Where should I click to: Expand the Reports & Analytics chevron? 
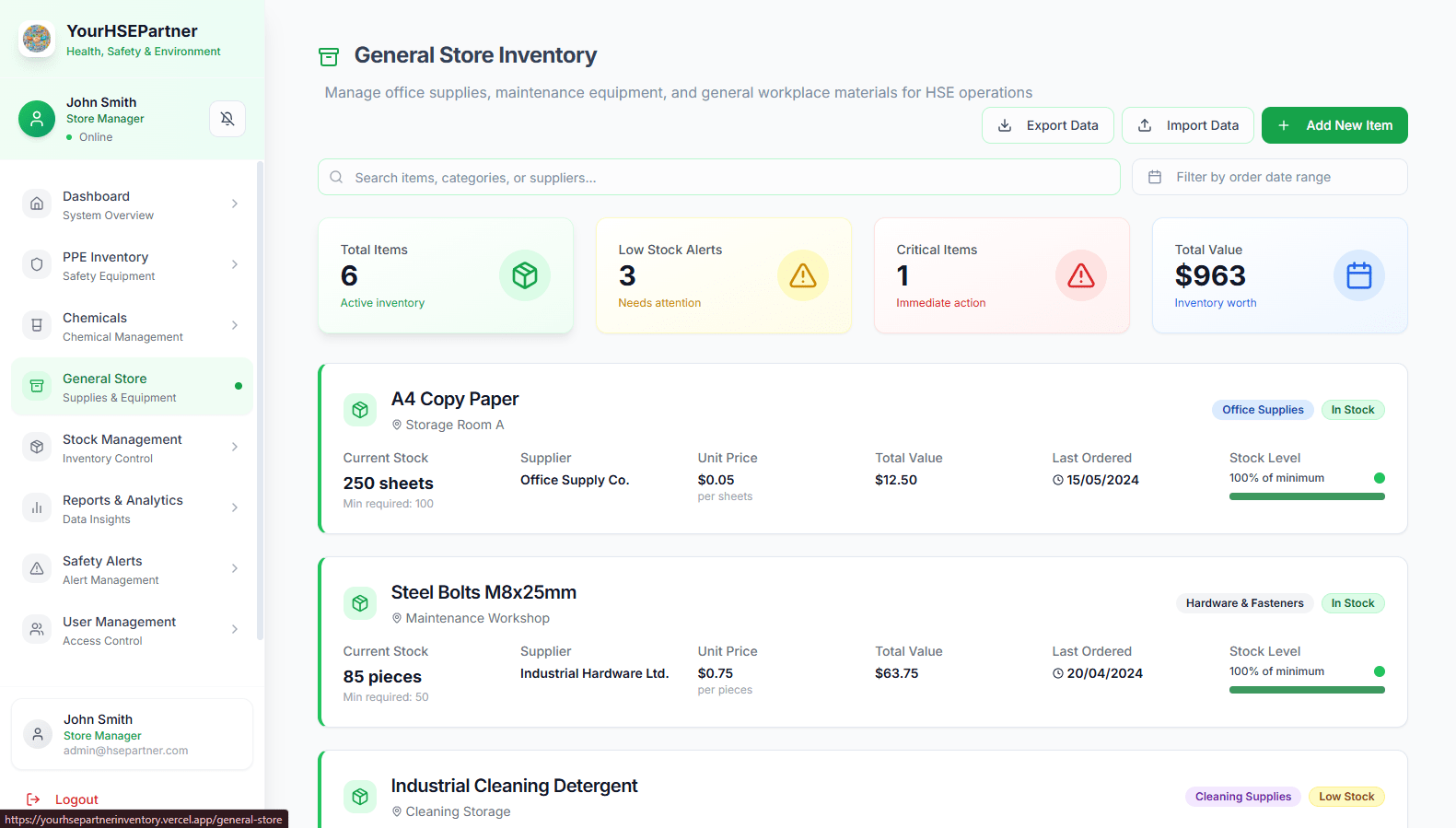(x=235, y=507)
